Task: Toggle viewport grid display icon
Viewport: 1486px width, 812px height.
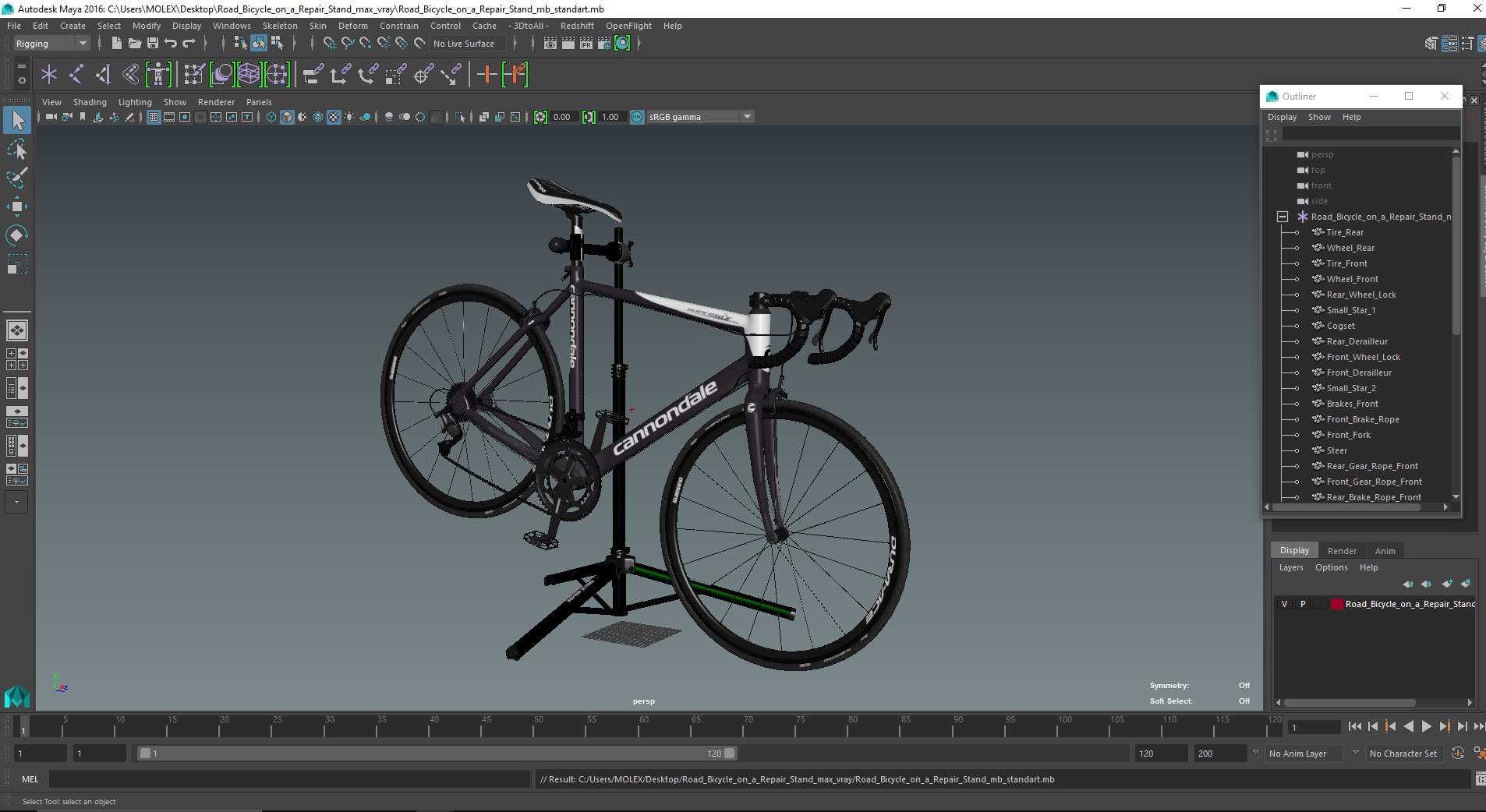Action: pos(154,117)
